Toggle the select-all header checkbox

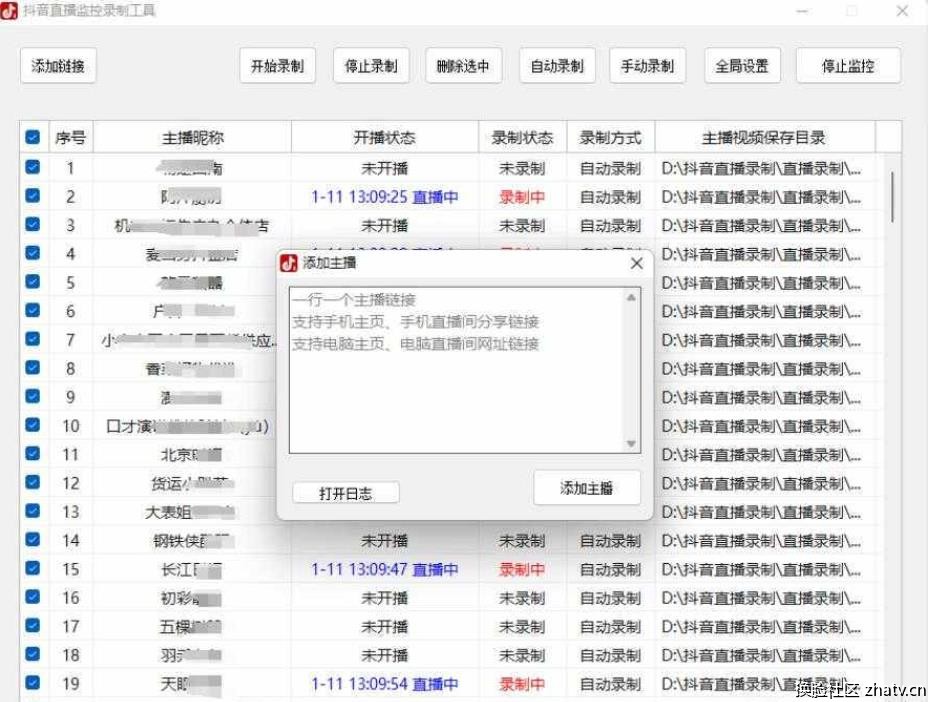tap(33, 137)
